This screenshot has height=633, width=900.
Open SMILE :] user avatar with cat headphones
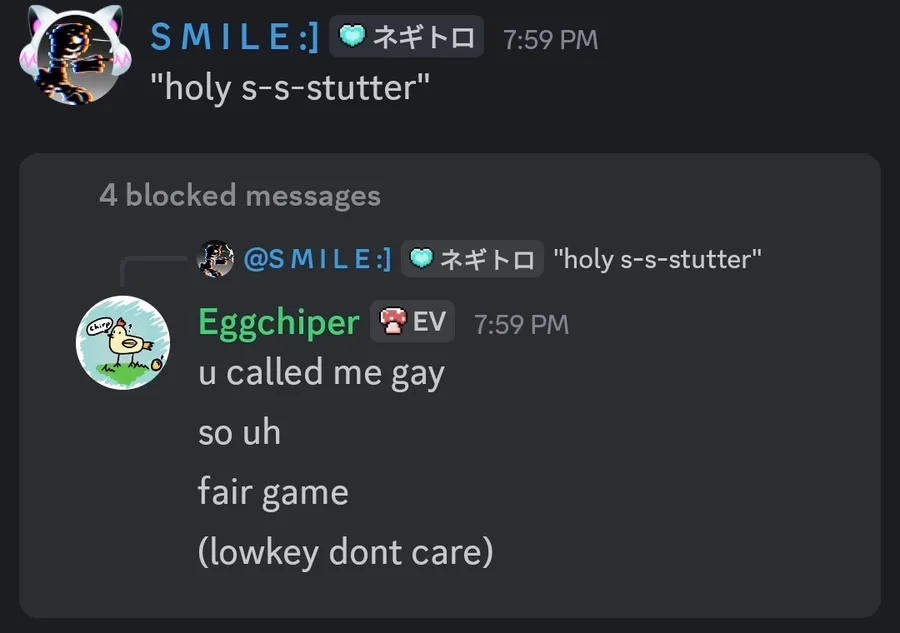coord(75,56)
